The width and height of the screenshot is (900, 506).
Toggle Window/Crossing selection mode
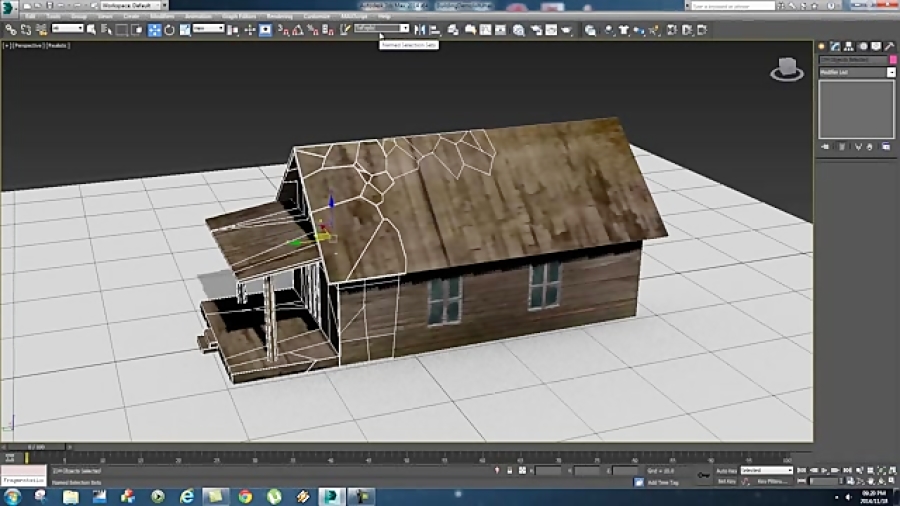(x=137, y=30)
